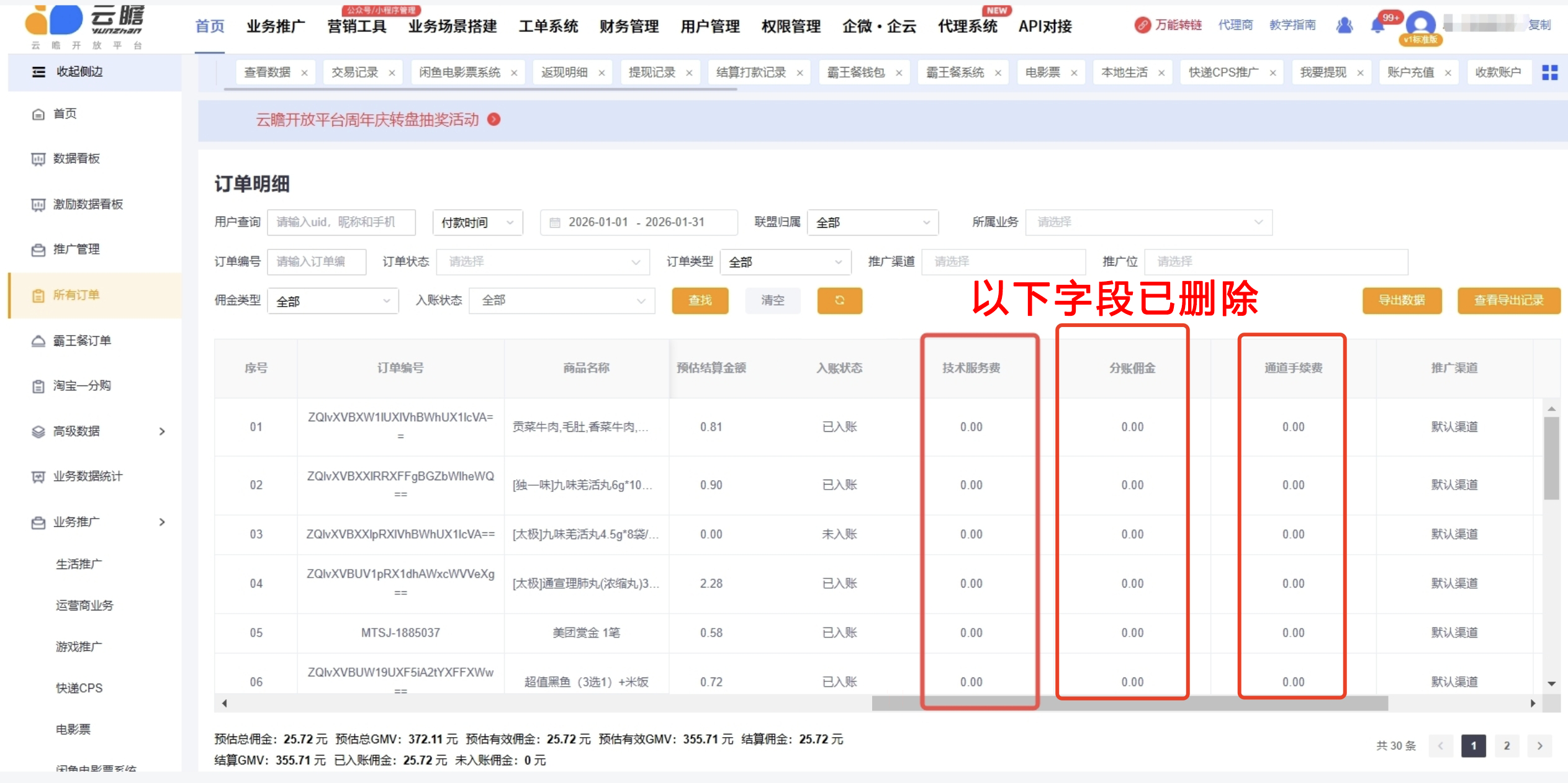The image size is (1568, 783).
Task: Open the blue tab grid icon
Action: tap(1549, 73)
